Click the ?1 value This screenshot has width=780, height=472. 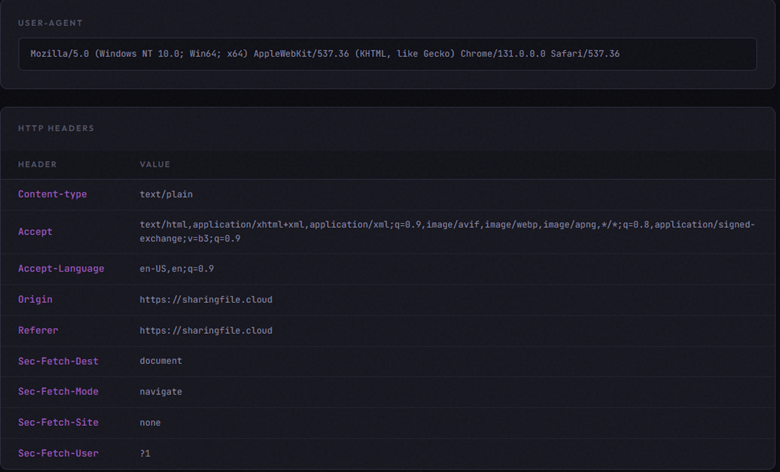[145, 453]
